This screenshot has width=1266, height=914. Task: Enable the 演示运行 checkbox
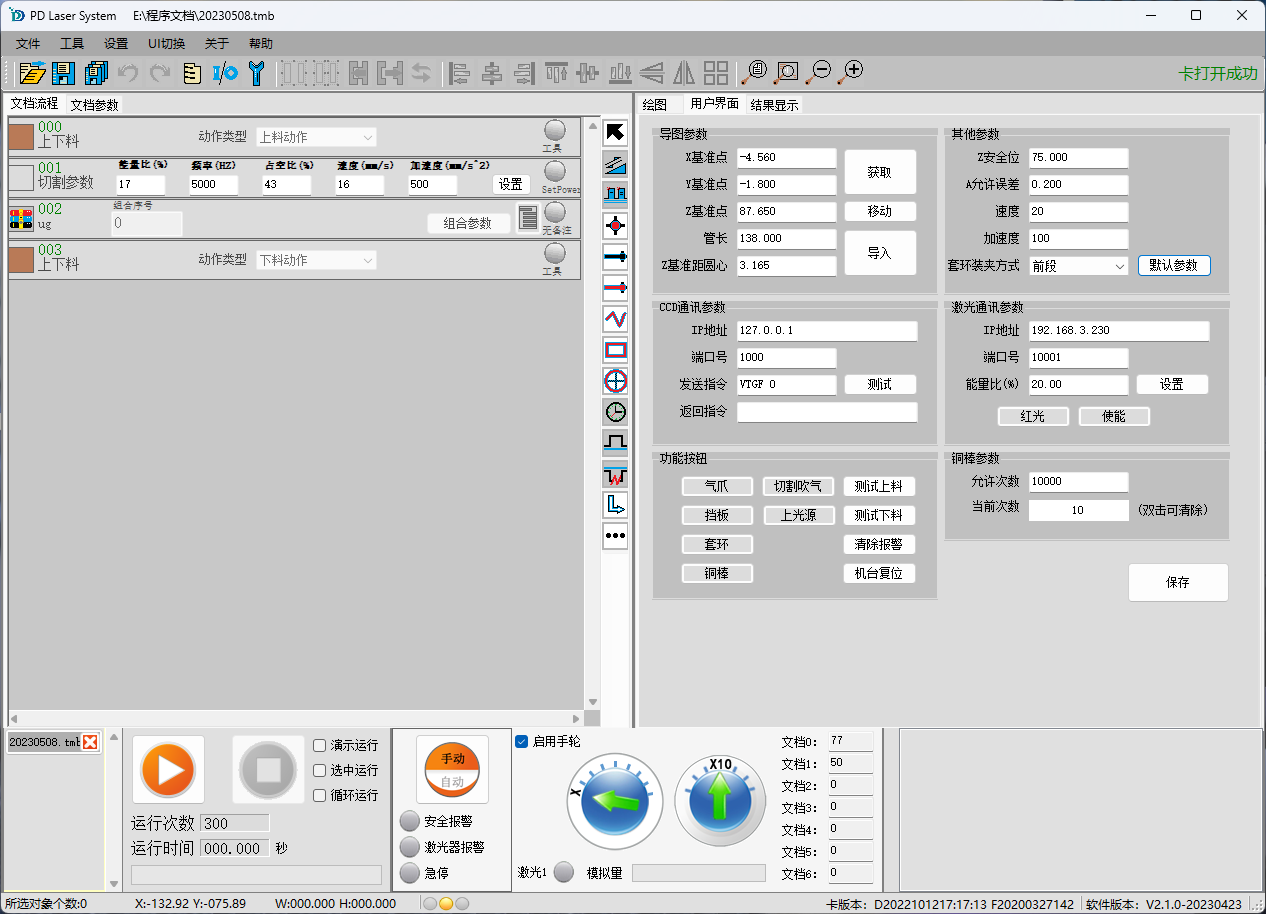pyautogui.click(x=320, y=745)
